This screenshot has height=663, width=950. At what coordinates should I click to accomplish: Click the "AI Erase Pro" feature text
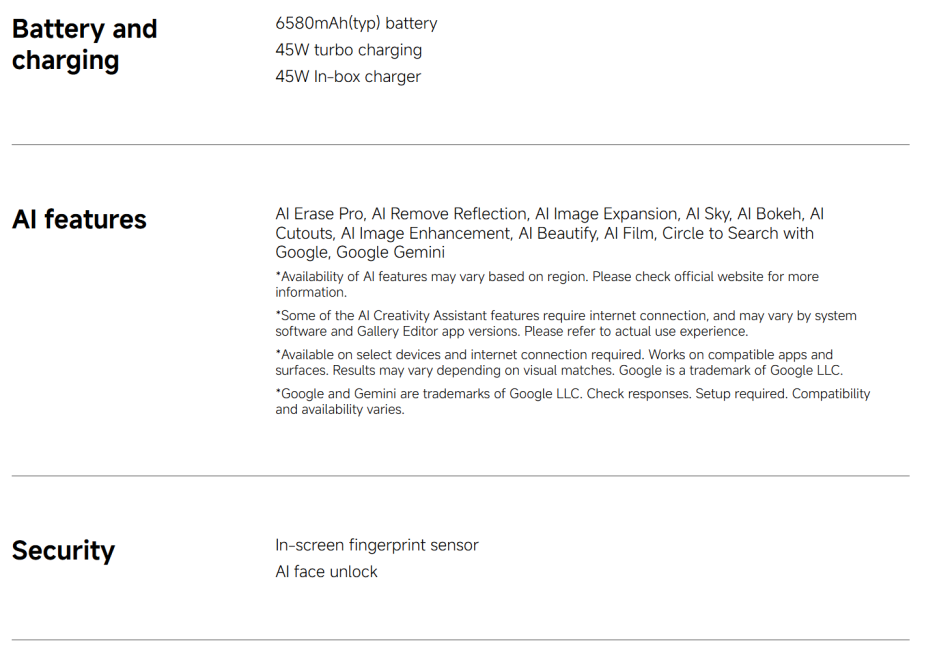pos(319,214)
